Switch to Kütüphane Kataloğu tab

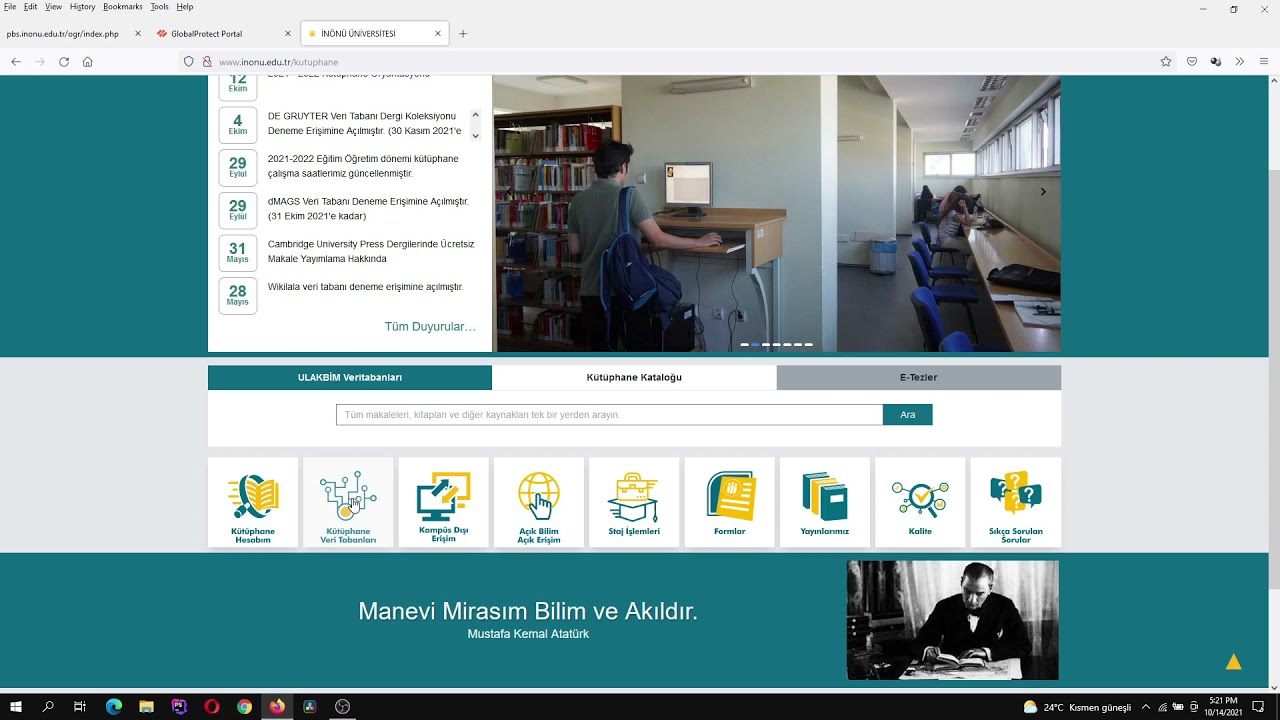(634, 378)
